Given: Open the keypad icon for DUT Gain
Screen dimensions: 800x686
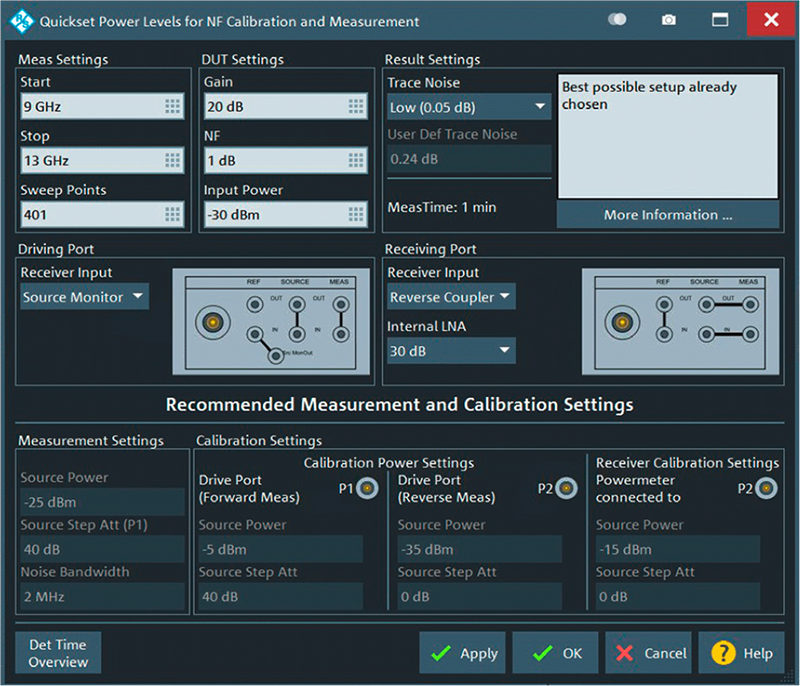Looking at the screenshot, I should (356, 106).
